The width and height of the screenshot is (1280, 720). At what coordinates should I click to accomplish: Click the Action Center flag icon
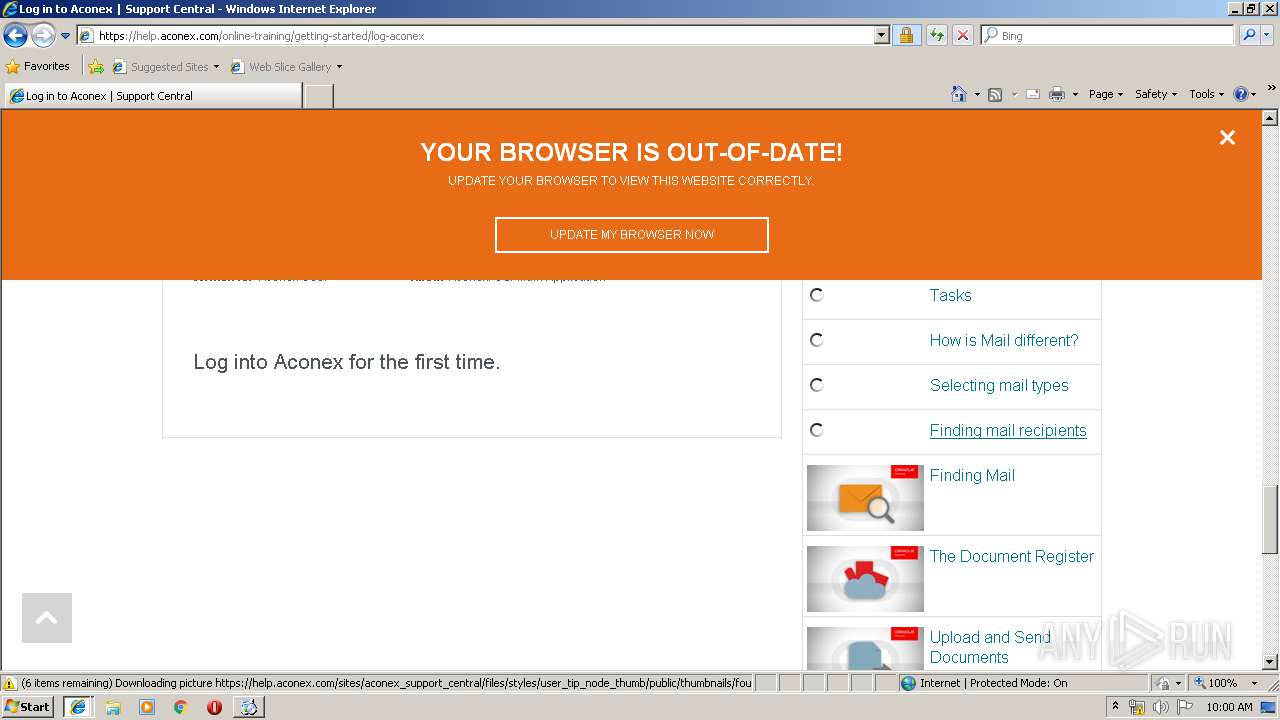click(1184, 707)
